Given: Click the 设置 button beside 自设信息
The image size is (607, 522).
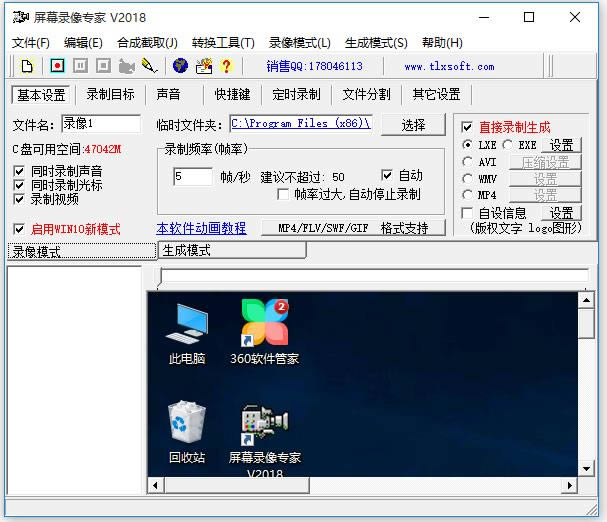Looking at the screenshot, I should pyautogui.click(x=561, y=213).
